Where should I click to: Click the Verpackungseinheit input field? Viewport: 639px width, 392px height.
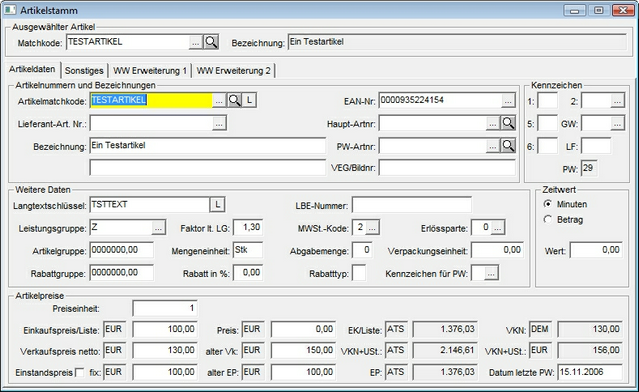[497, 250]
